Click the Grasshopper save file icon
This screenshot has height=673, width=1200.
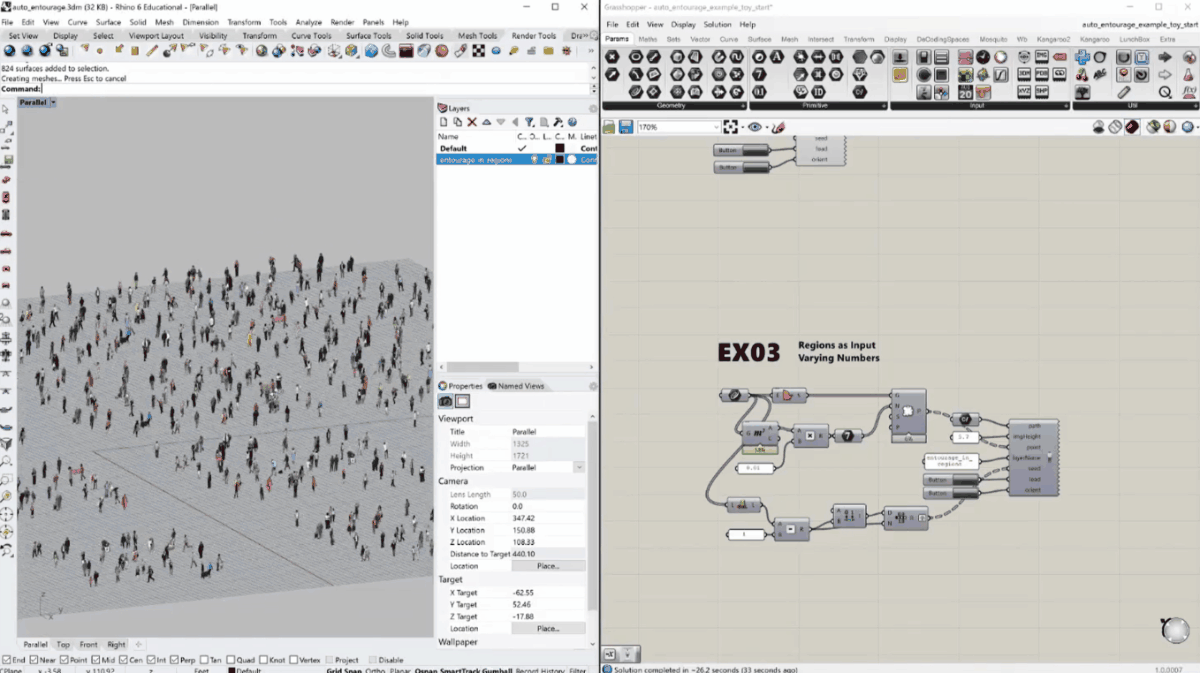(626, 127)
